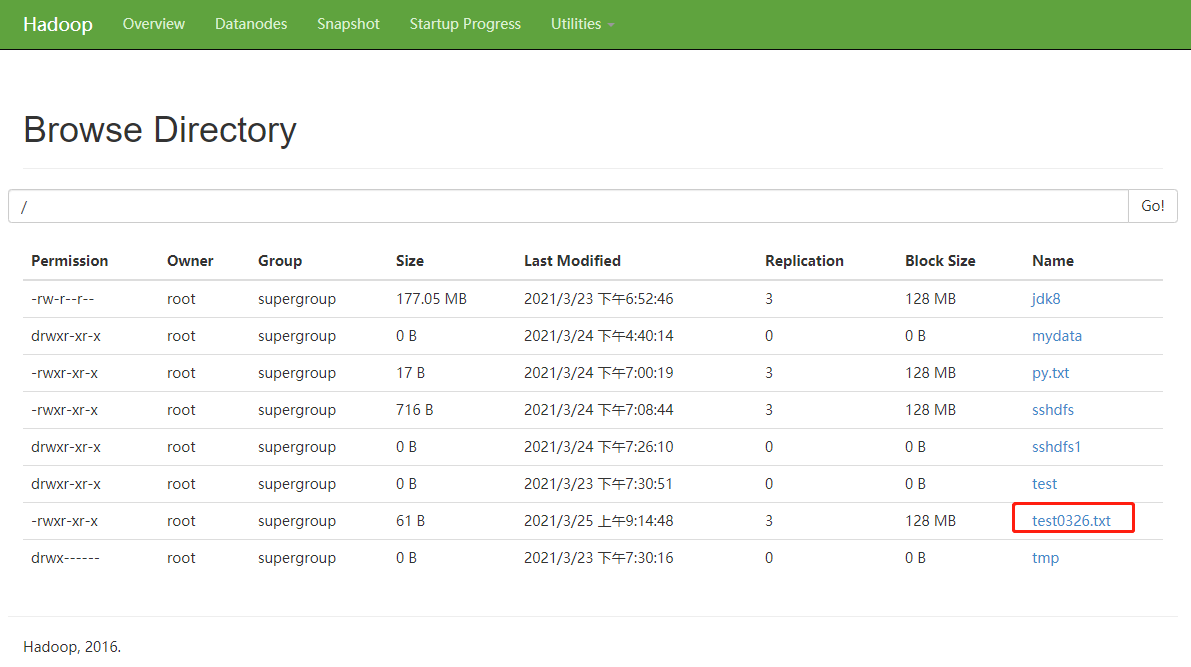Viewport: 1191px width, 667px height.
Task: Open the Utilities dropdown menu
Action: [582, 24]
